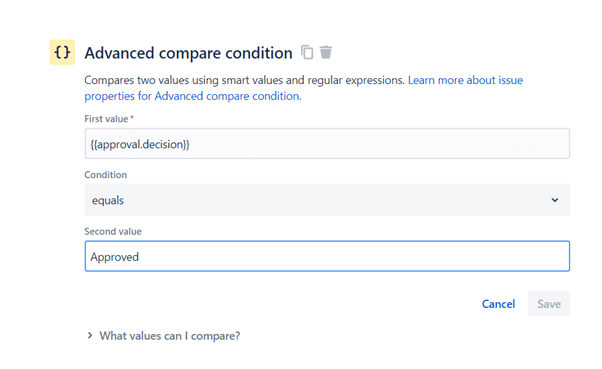The width and height of the screenshot is (602, 369).
Task: Open the Condition dropdown showing equals
Action: point(327,200)
